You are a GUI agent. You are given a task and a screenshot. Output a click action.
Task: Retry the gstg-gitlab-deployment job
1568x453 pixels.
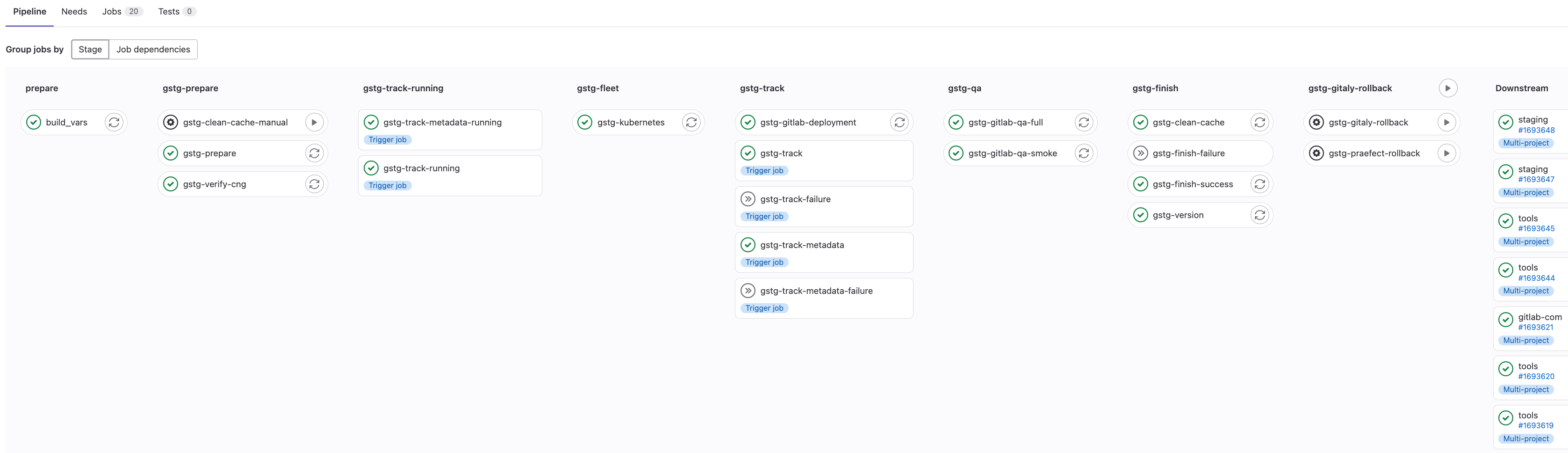[x=899, y=123]
